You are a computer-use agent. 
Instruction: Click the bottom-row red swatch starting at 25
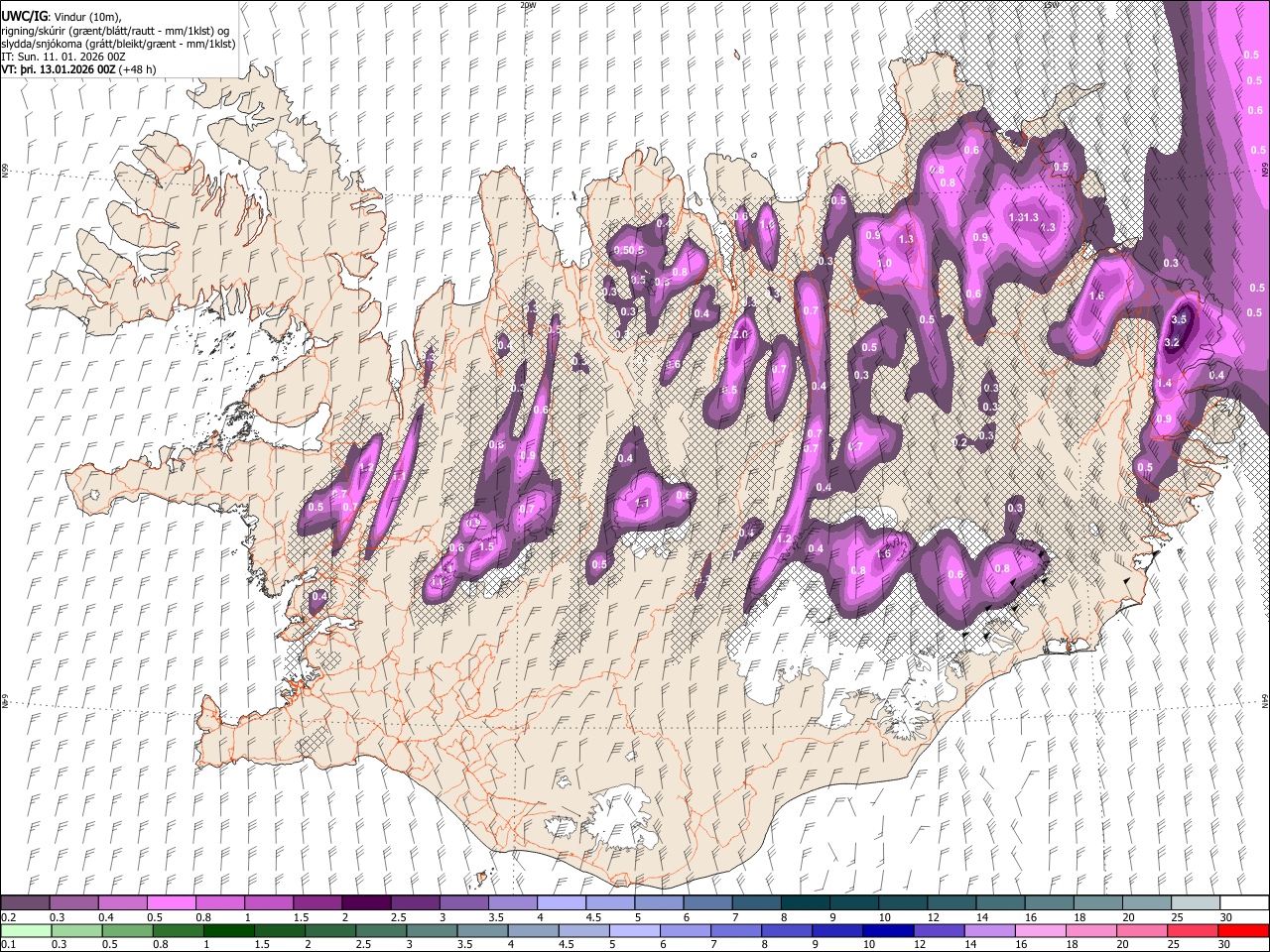click(1191, 930)
